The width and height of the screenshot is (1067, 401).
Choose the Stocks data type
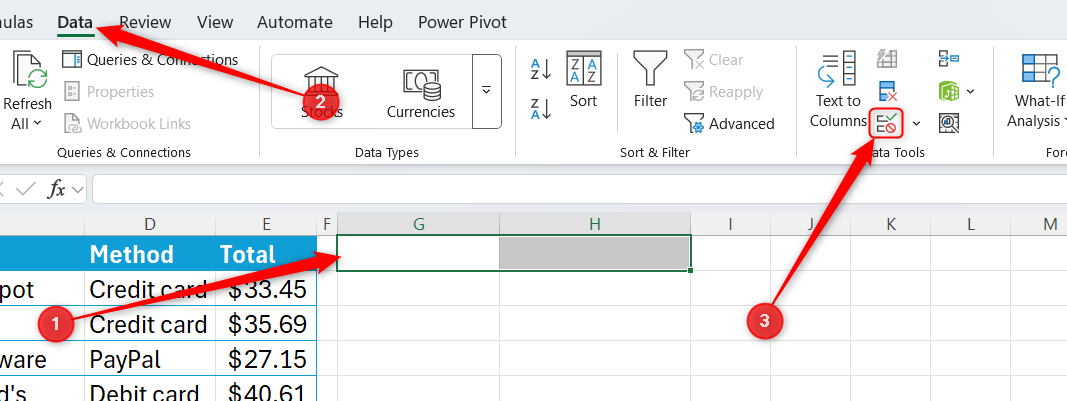click(322, 92)
